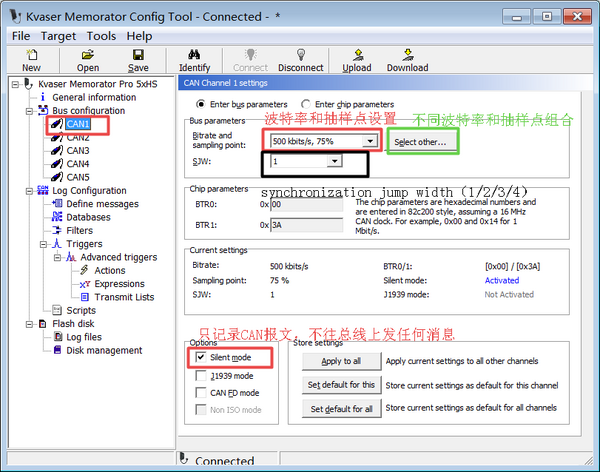
Task: Select Enter bus parameters radio button
Action: (x=201, y=104)
